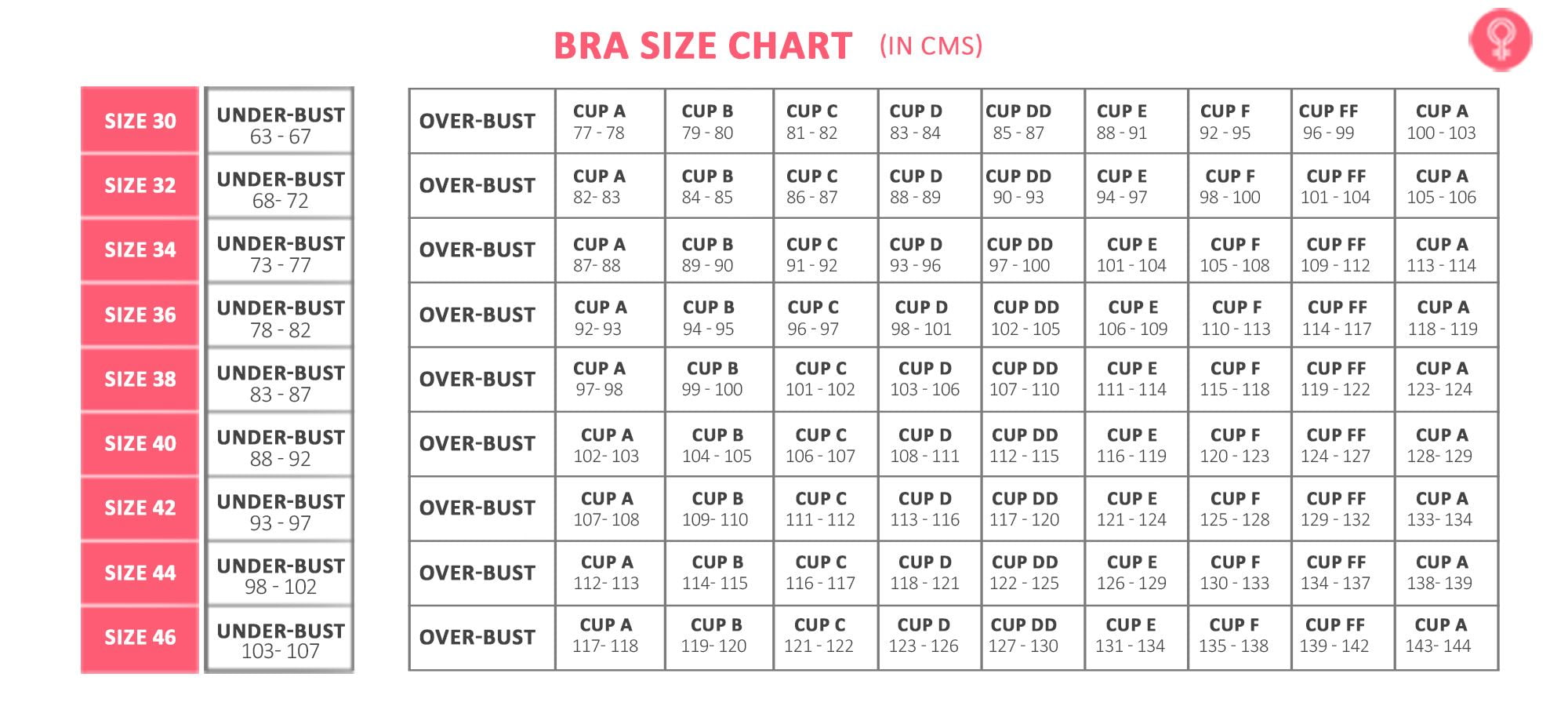The image size is (1568, 706).
Task: Click the CUP A 138-139 cell
Action: (1441, 573)
